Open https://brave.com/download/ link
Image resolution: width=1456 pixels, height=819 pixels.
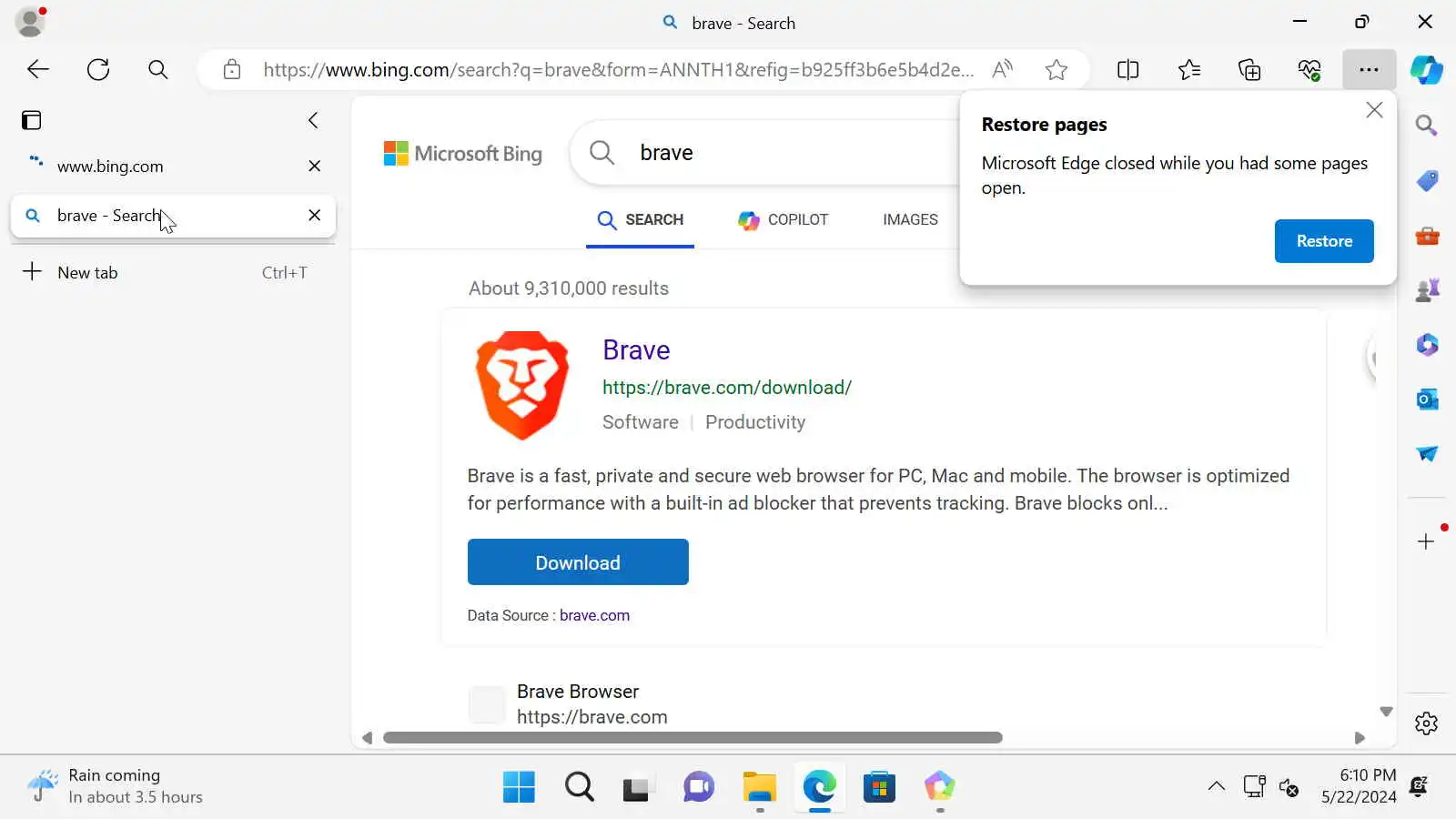pos(727,387)
